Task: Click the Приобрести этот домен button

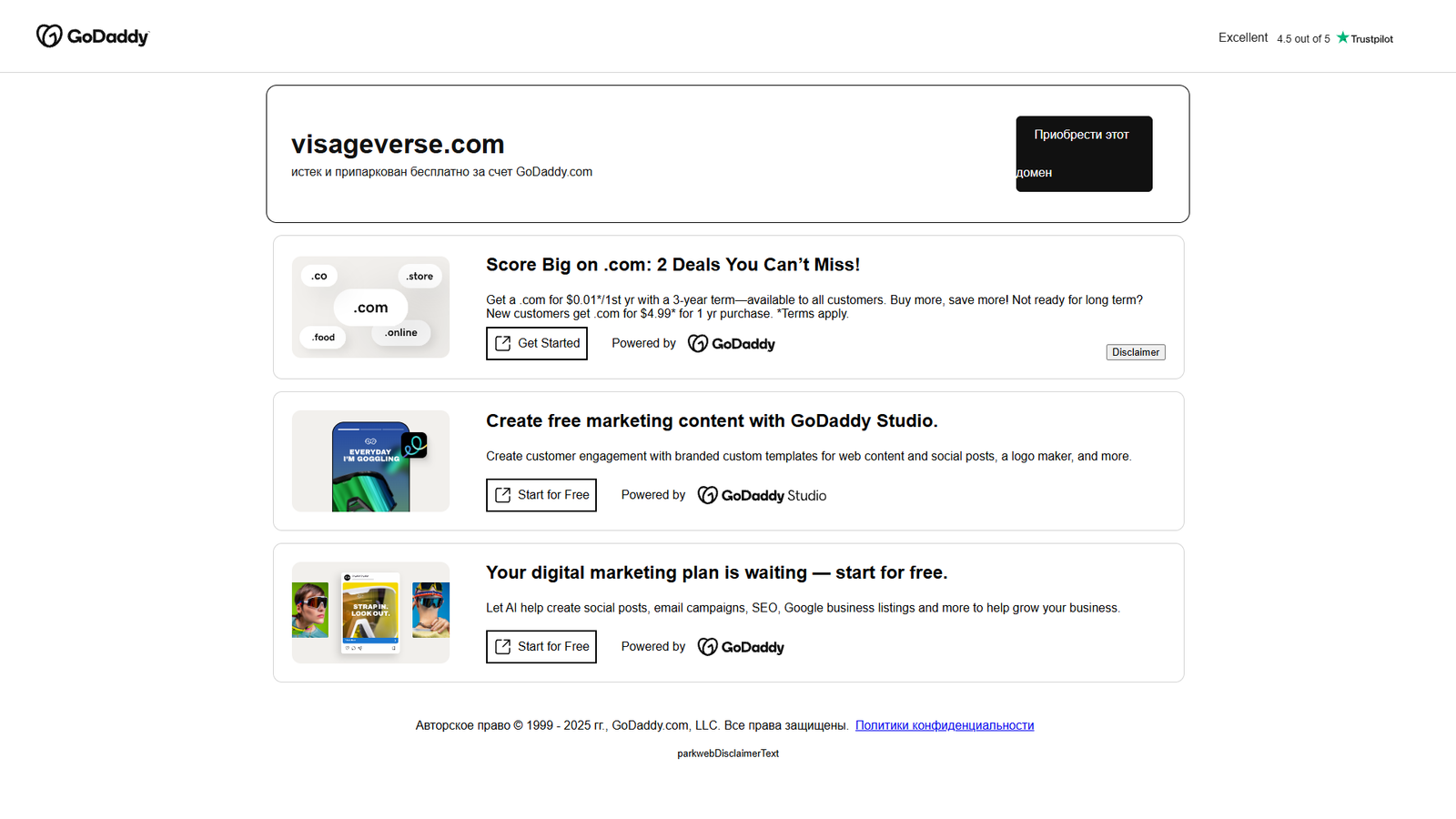Action: (x=1084, y=154)
